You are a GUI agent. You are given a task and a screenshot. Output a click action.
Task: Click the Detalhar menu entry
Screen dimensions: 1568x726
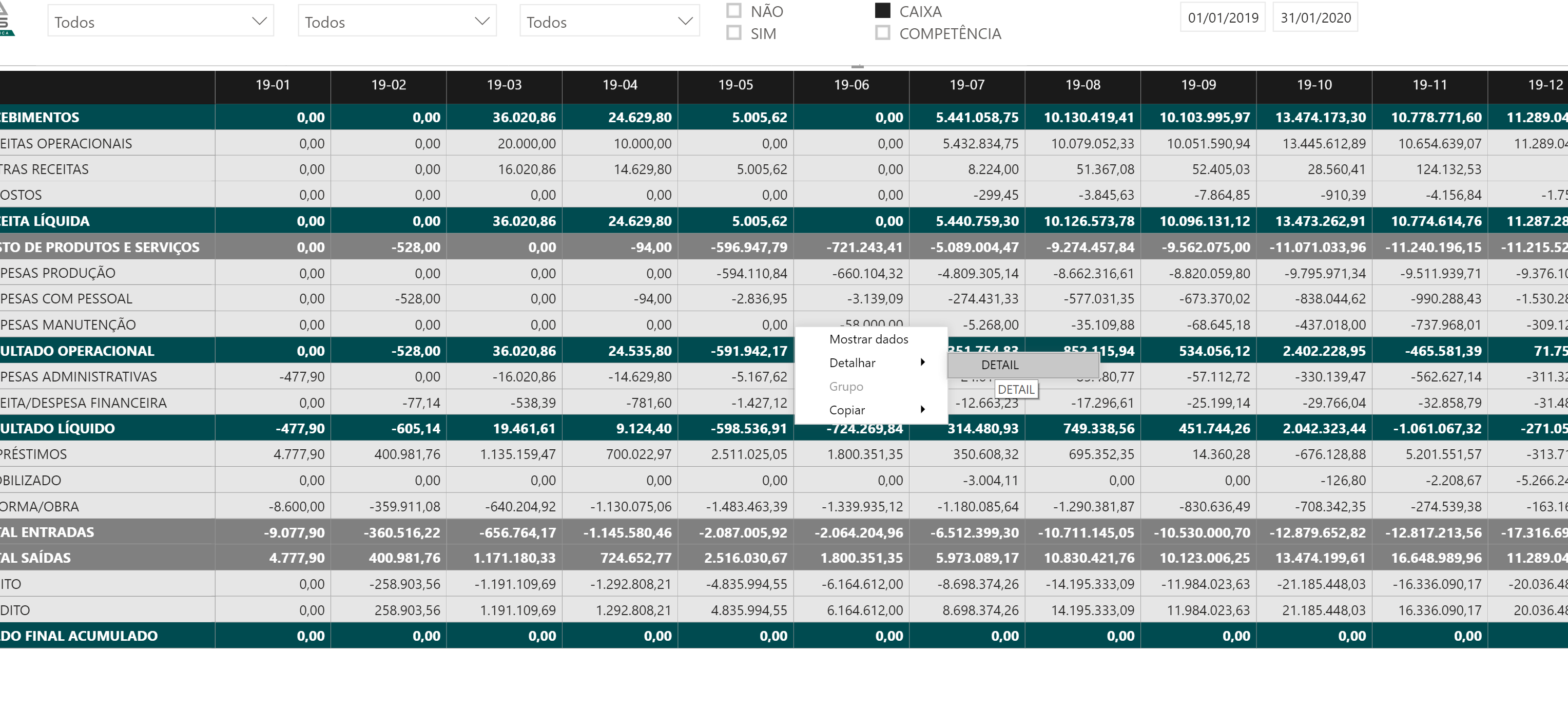point(852,362)
